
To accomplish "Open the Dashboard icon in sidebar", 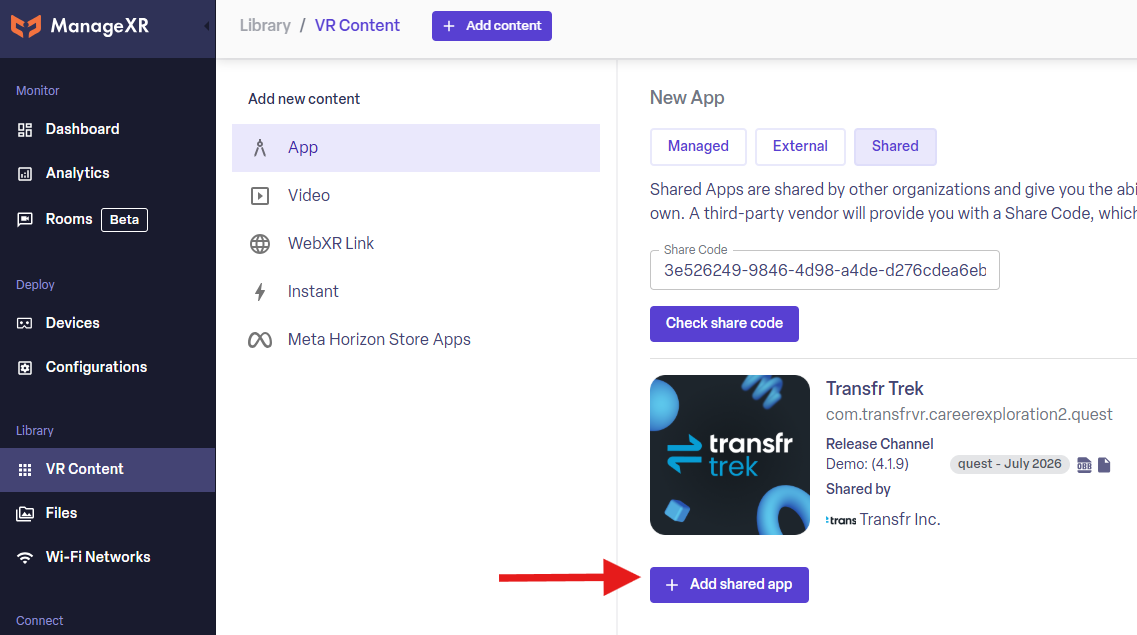I will pyautogui.click(x=25, y=130).
